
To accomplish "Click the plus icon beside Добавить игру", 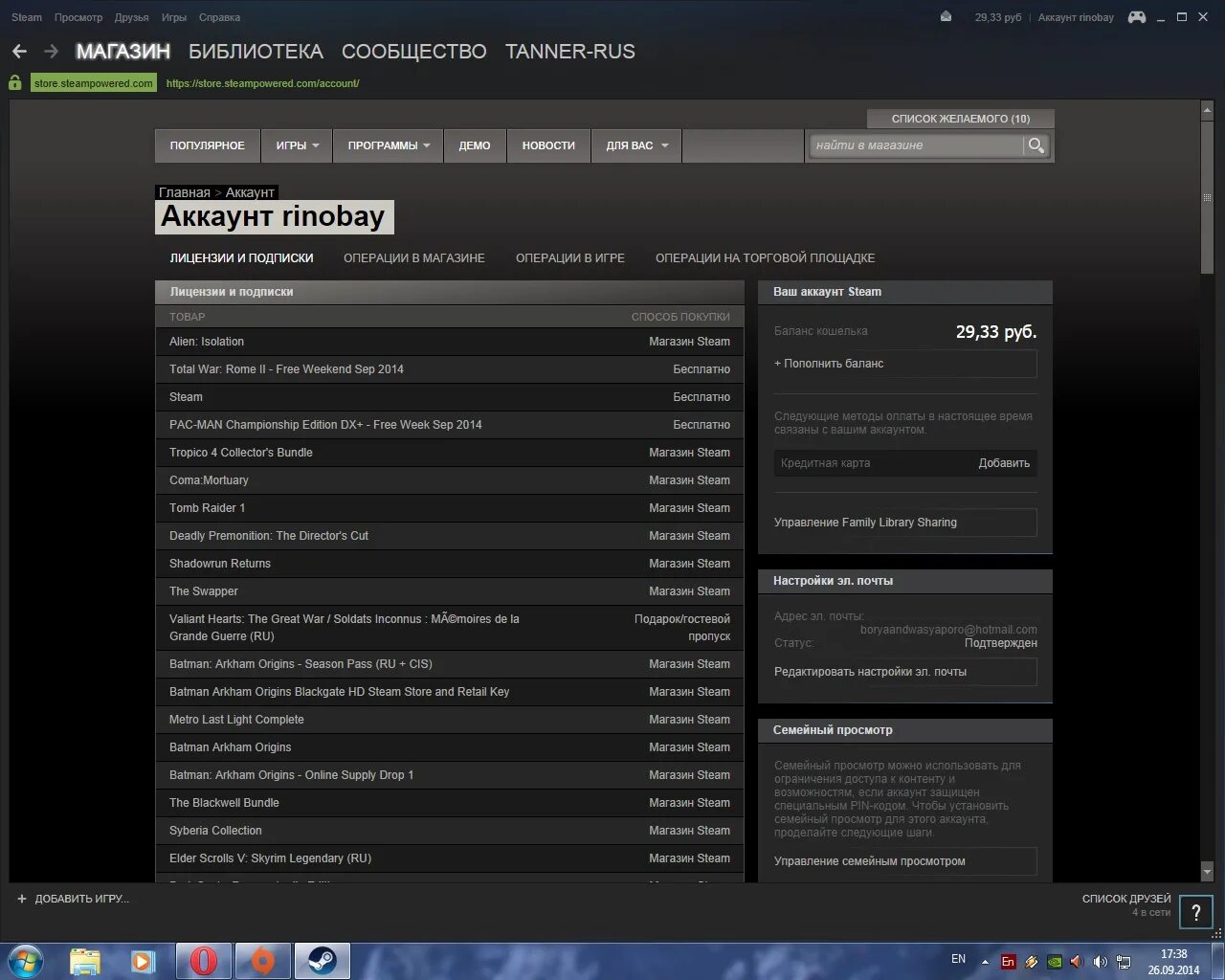I will (22, 899).
